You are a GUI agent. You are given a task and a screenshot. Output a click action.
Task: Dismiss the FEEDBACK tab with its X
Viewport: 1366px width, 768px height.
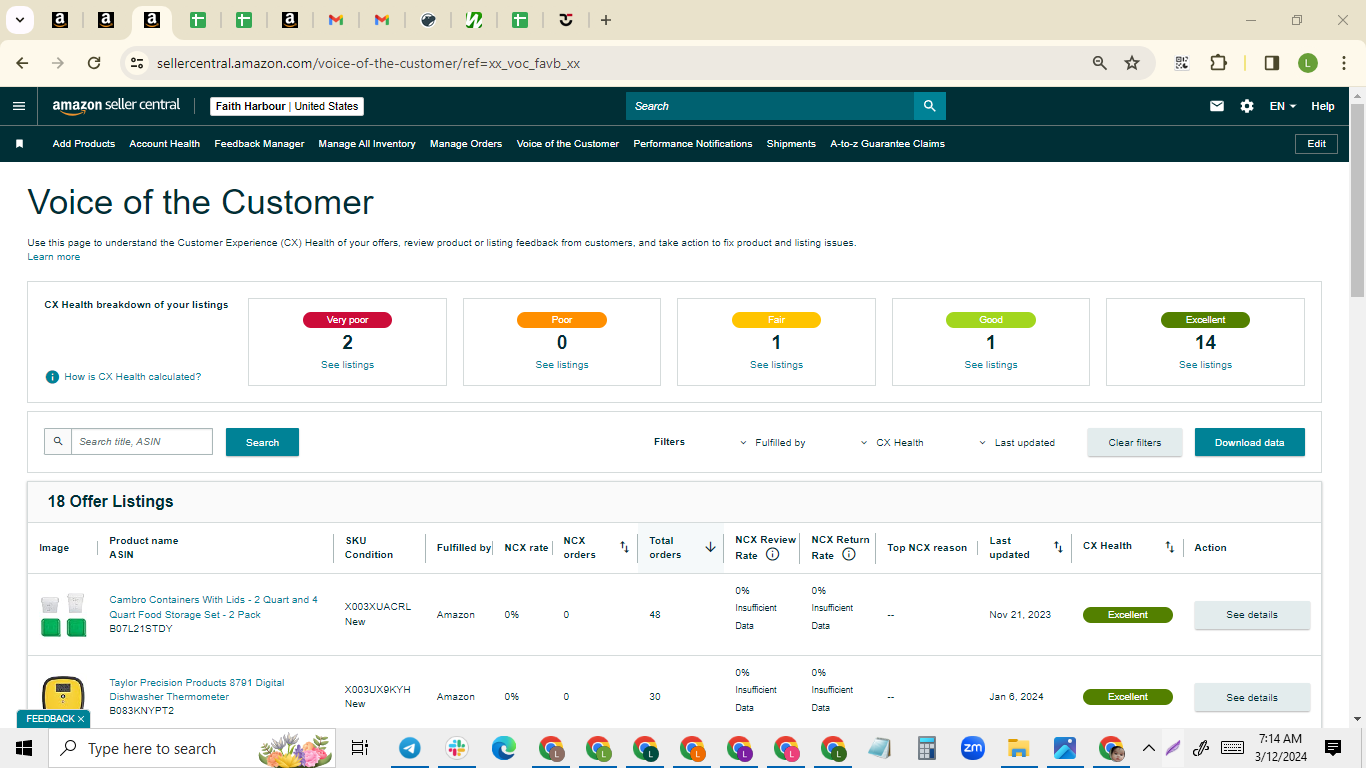pos(81,719)
